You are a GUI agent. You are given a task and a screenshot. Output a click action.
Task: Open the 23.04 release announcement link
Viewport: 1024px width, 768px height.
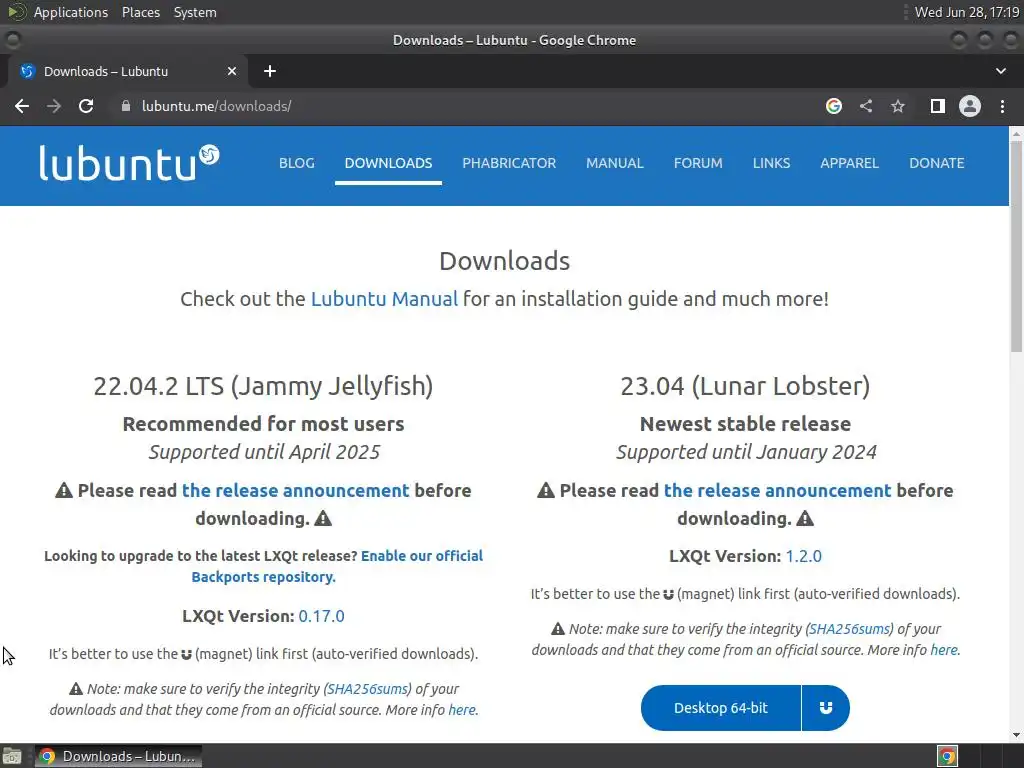click(777, 490)
